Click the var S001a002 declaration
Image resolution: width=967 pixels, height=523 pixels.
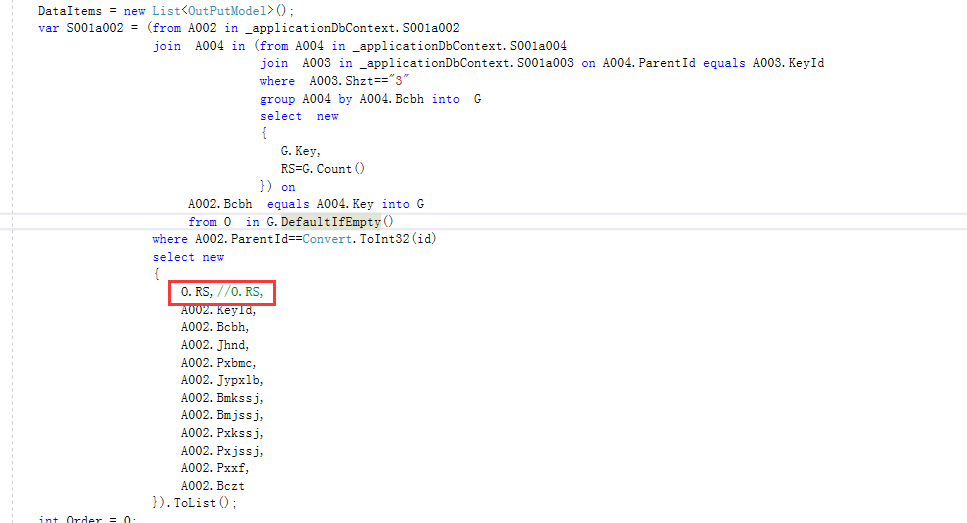pyautogui.click(x=81, y=28)
